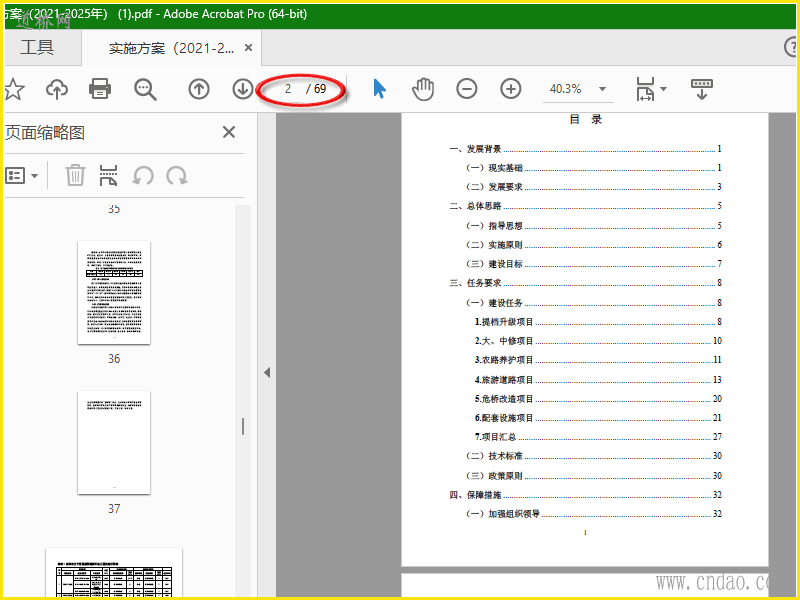Click the (一) 加强组织领导 contents entry
Viewport: 800px width, 600px height.
point(593,514)
